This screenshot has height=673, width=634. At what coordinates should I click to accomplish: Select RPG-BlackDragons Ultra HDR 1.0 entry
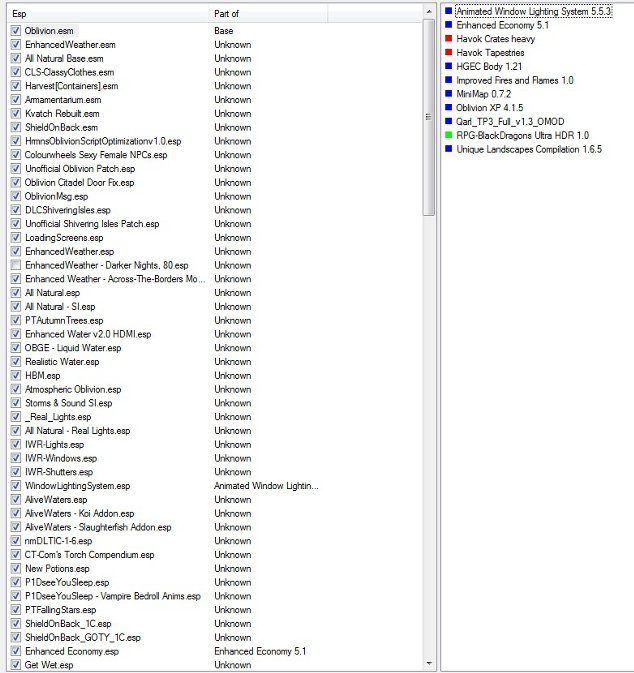point(523,135)
